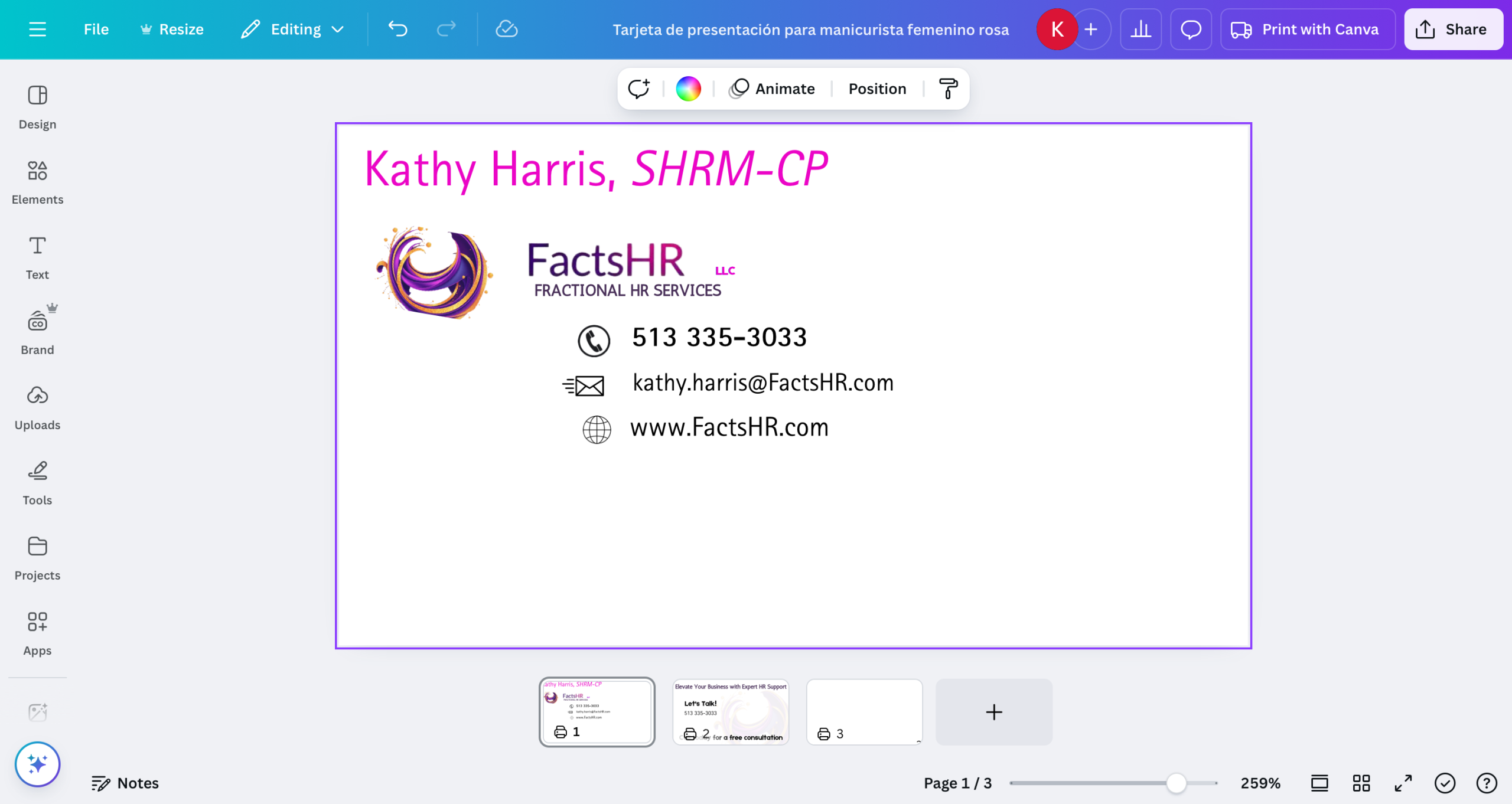Open the Position panel
The image size is (1512, 804).
pyautogui.click(x=877, y=89)
